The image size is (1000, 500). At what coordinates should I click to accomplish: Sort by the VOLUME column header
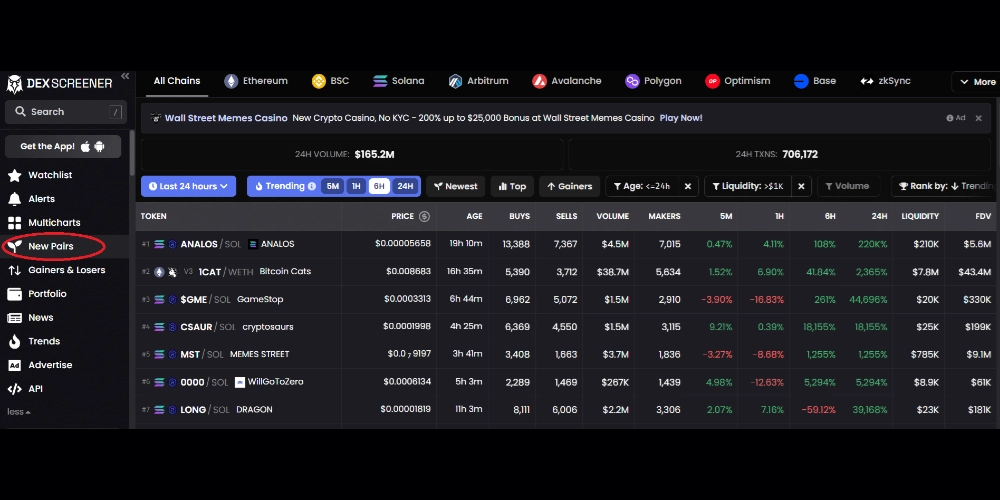[613, 216]
